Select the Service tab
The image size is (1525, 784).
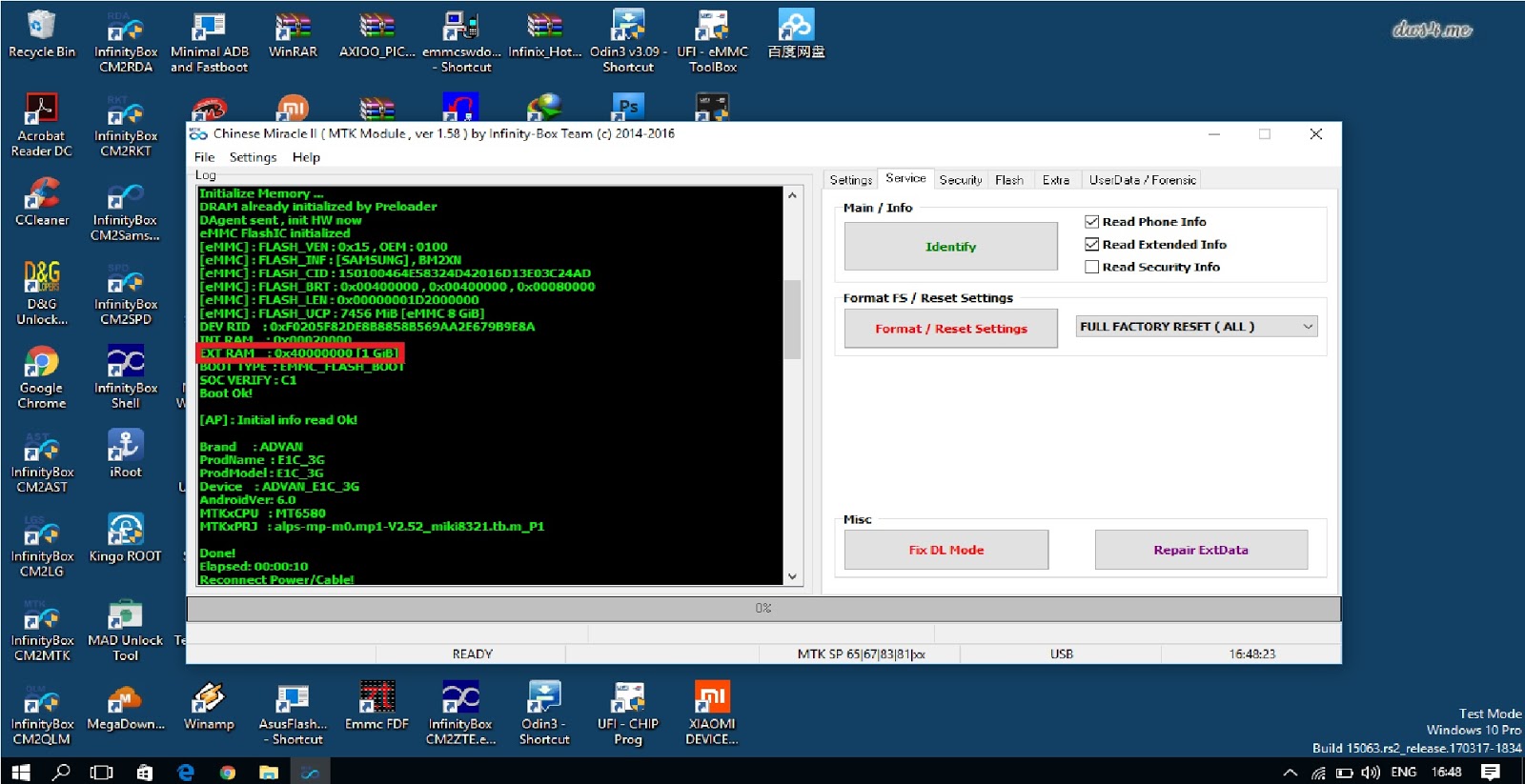click(x=905, y=178)
